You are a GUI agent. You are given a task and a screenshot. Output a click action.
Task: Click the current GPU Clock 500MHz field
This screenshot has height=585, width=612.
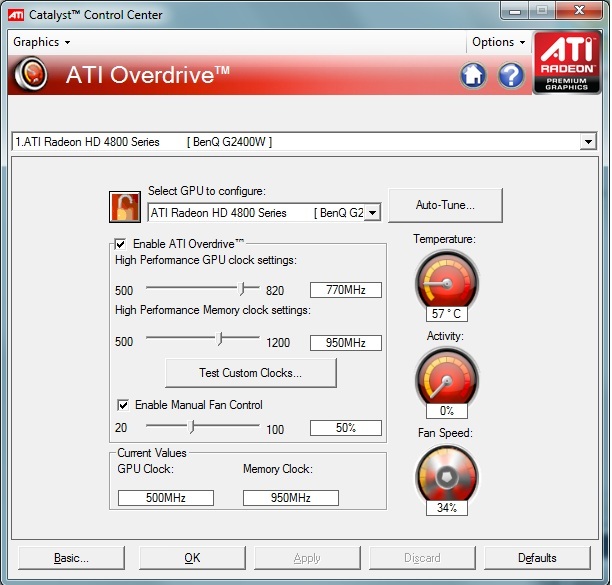(166, 498)
